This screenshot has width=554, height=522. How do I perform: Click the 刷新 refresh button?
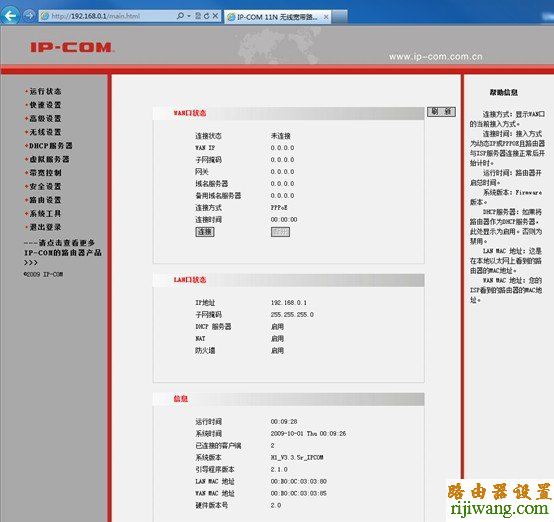tap(441, 112)
